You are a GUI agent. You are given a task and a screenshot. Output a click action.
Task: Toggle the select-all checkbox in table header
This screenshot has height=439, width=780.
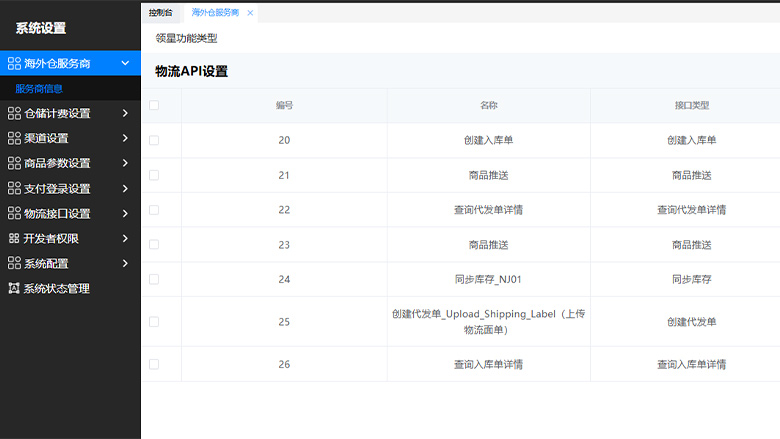tap(154, 105)
